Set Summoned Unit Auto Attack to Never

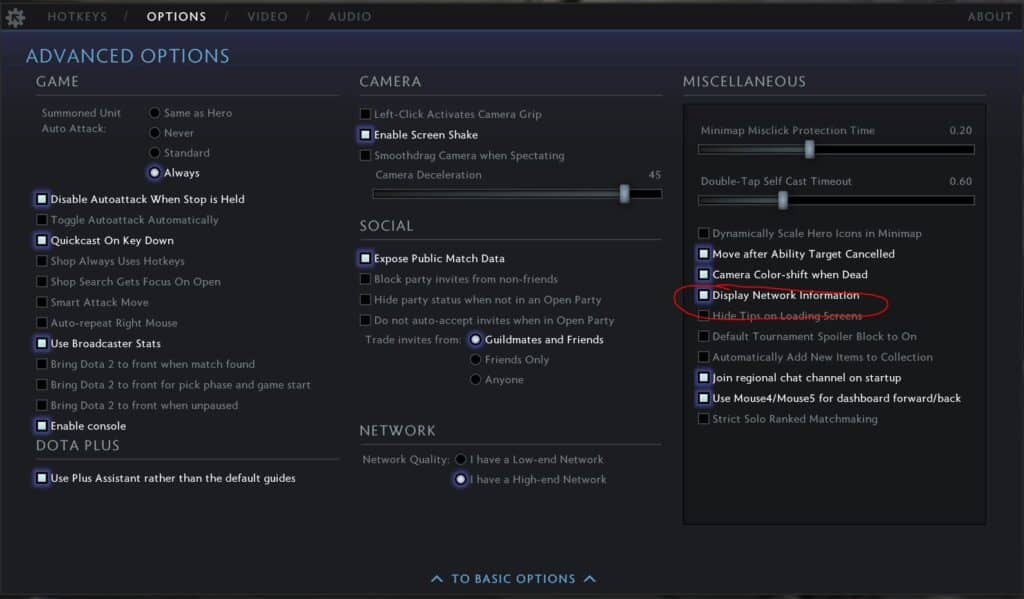tap(155, 132)
